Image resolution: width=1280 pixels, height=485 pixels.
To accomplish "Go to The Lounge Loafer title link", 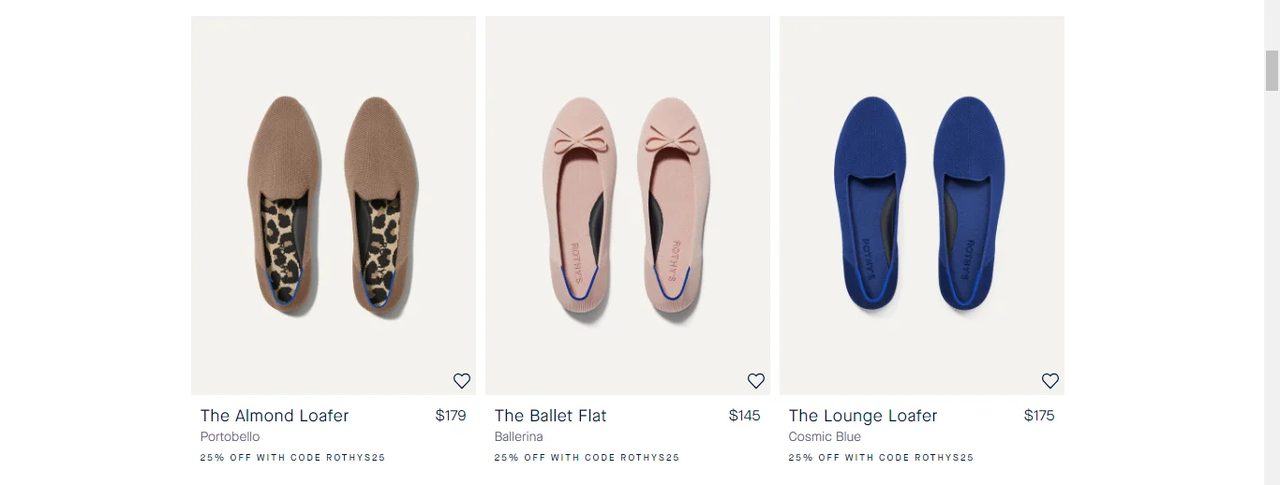I will 863,416.
